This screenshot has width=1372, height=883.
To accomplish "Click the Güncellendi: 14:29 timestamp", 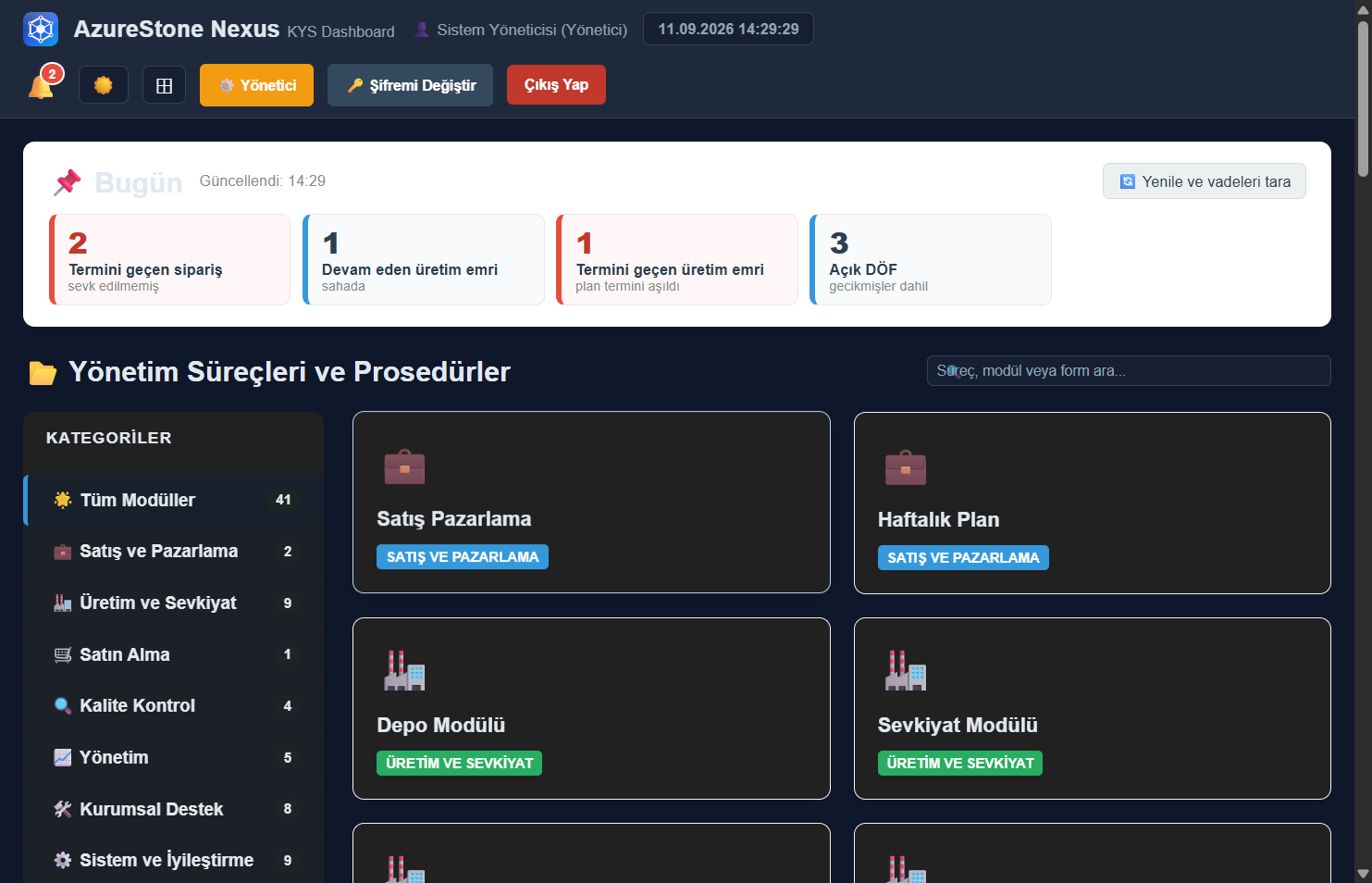I will click(x=263, y=181).
